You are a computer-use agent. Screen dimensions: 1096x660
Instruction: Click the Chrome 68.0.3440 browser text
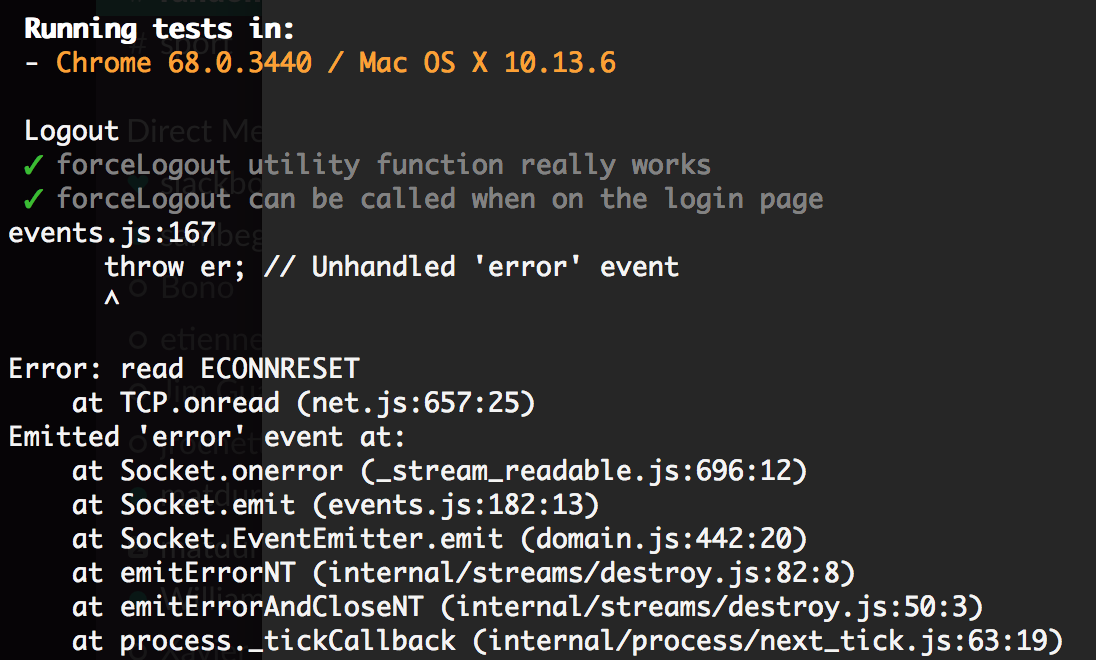pyautogui.click(x=184, y=63)
